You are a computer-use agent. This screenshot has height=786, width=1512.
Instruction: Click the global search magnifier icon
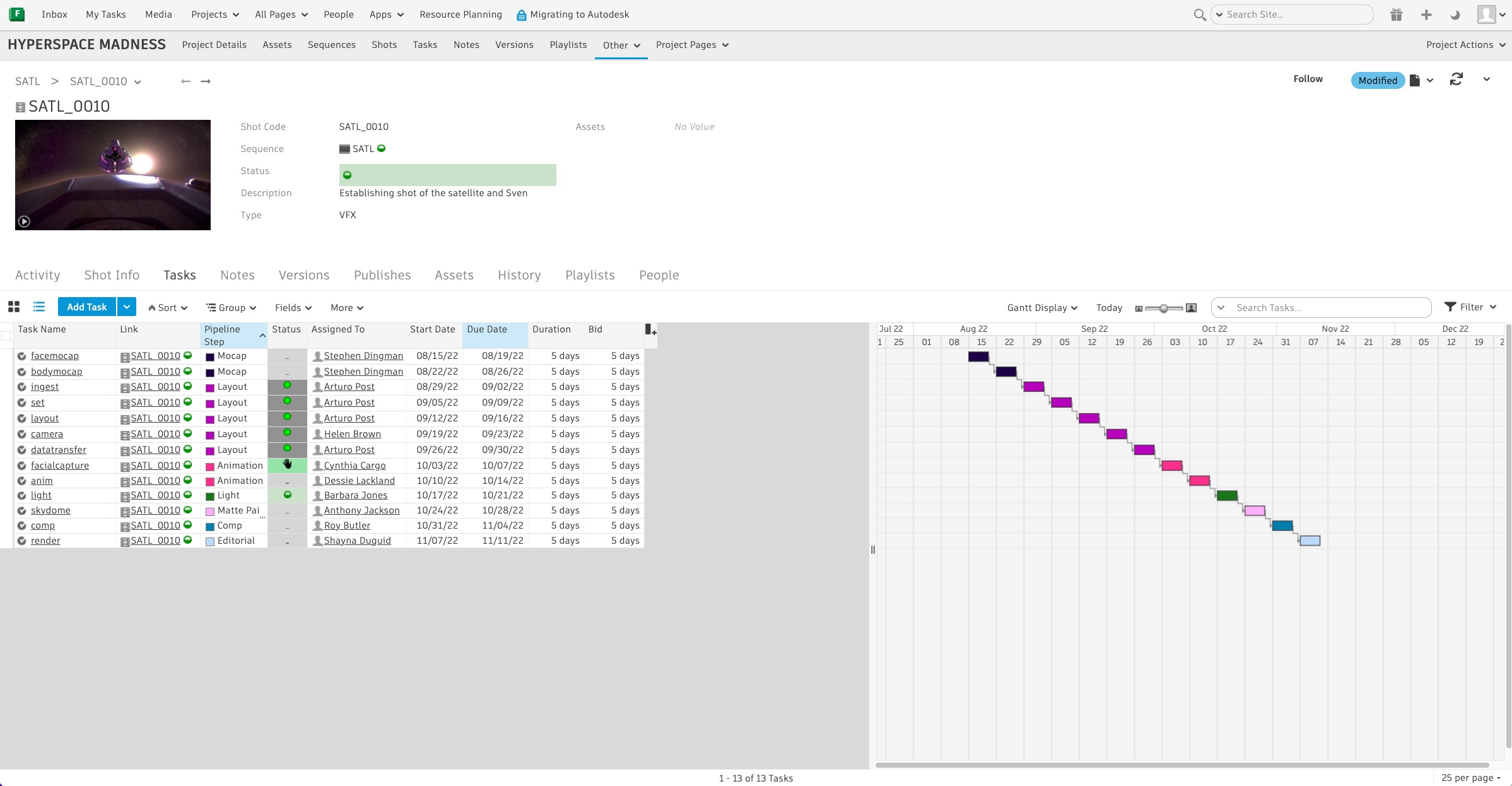[1199, 15]
